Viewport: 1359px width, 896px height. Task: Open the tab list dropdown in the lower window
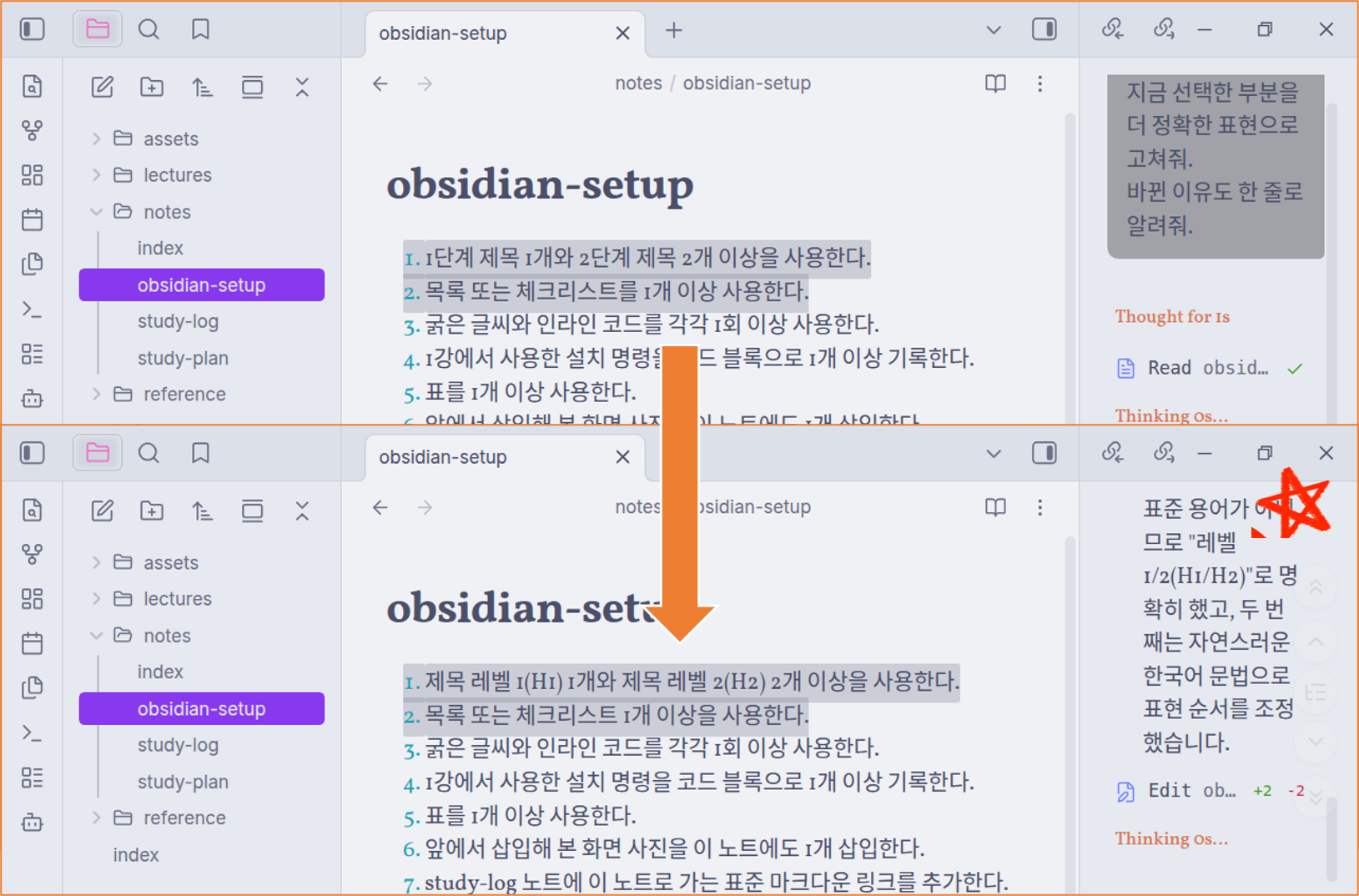(993, 454)
